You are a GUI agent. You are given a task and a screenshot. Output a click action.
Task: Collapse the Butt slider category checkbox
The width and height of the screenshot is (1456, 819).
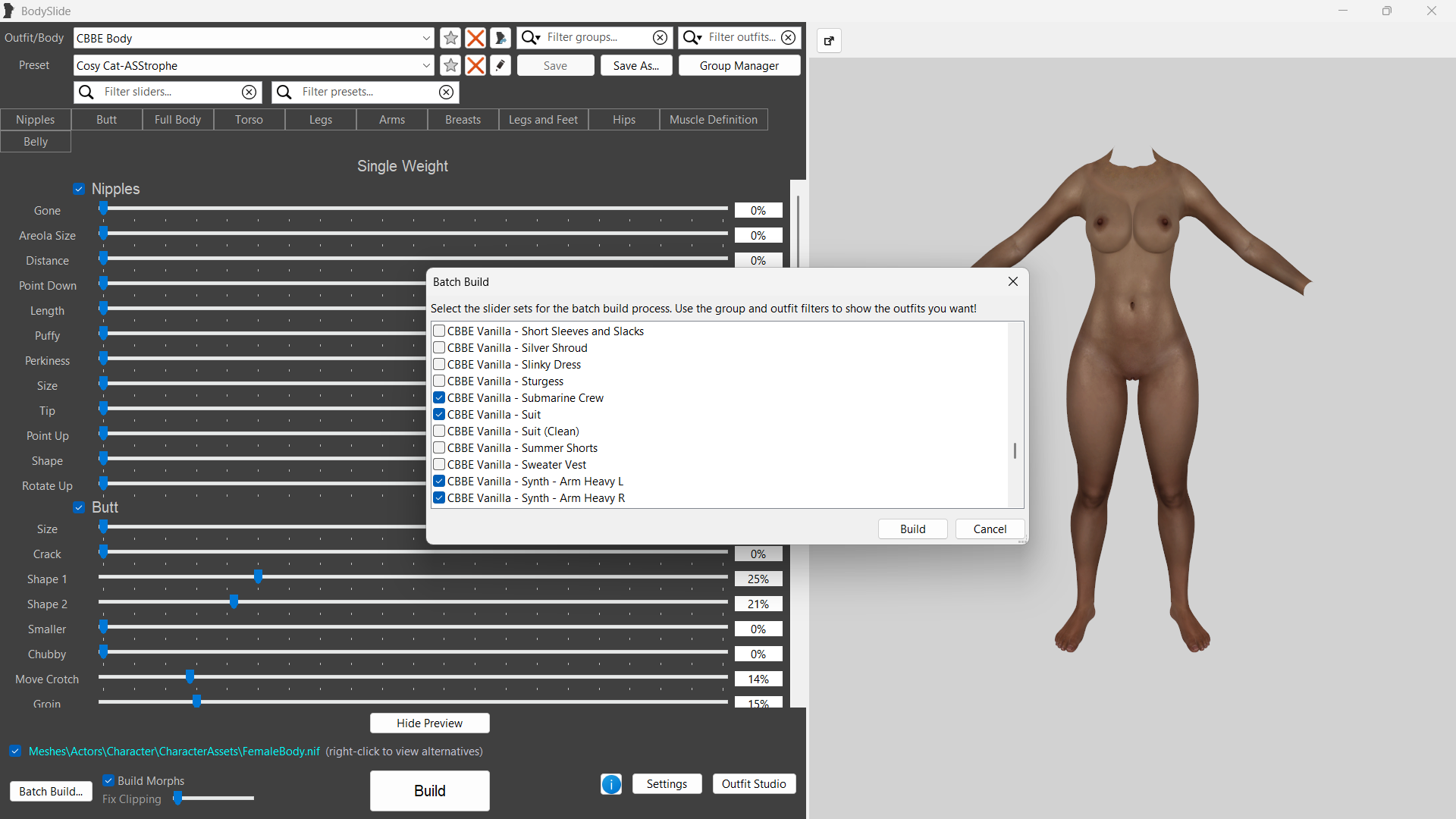pos(79,507)
